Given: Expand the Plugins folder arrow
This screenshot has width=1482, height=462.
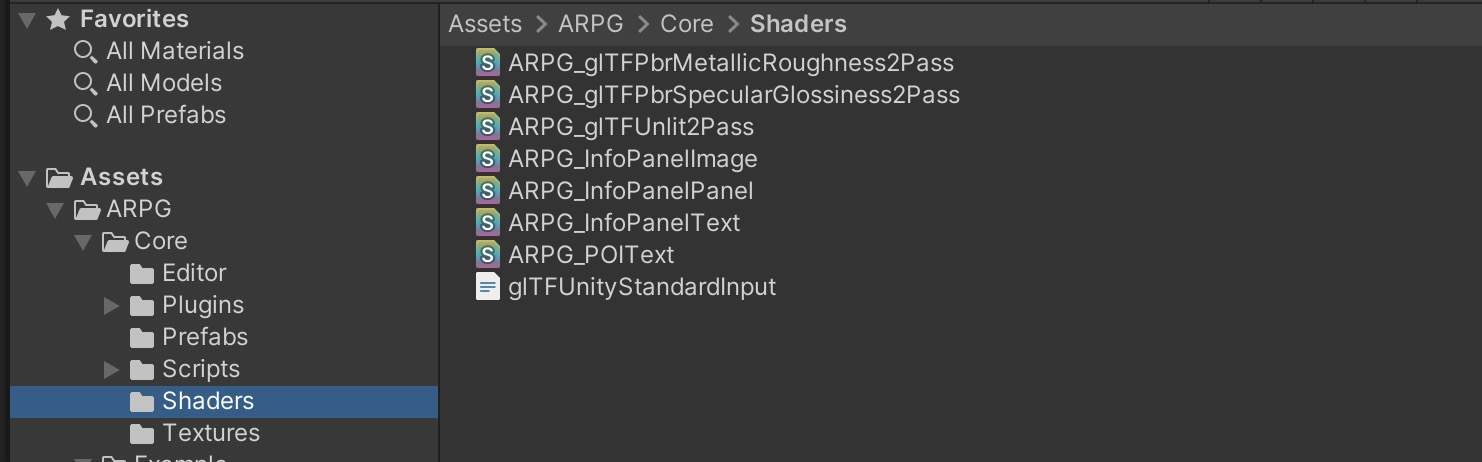Looking at the screenshot, I should click(x=112, y=306).
